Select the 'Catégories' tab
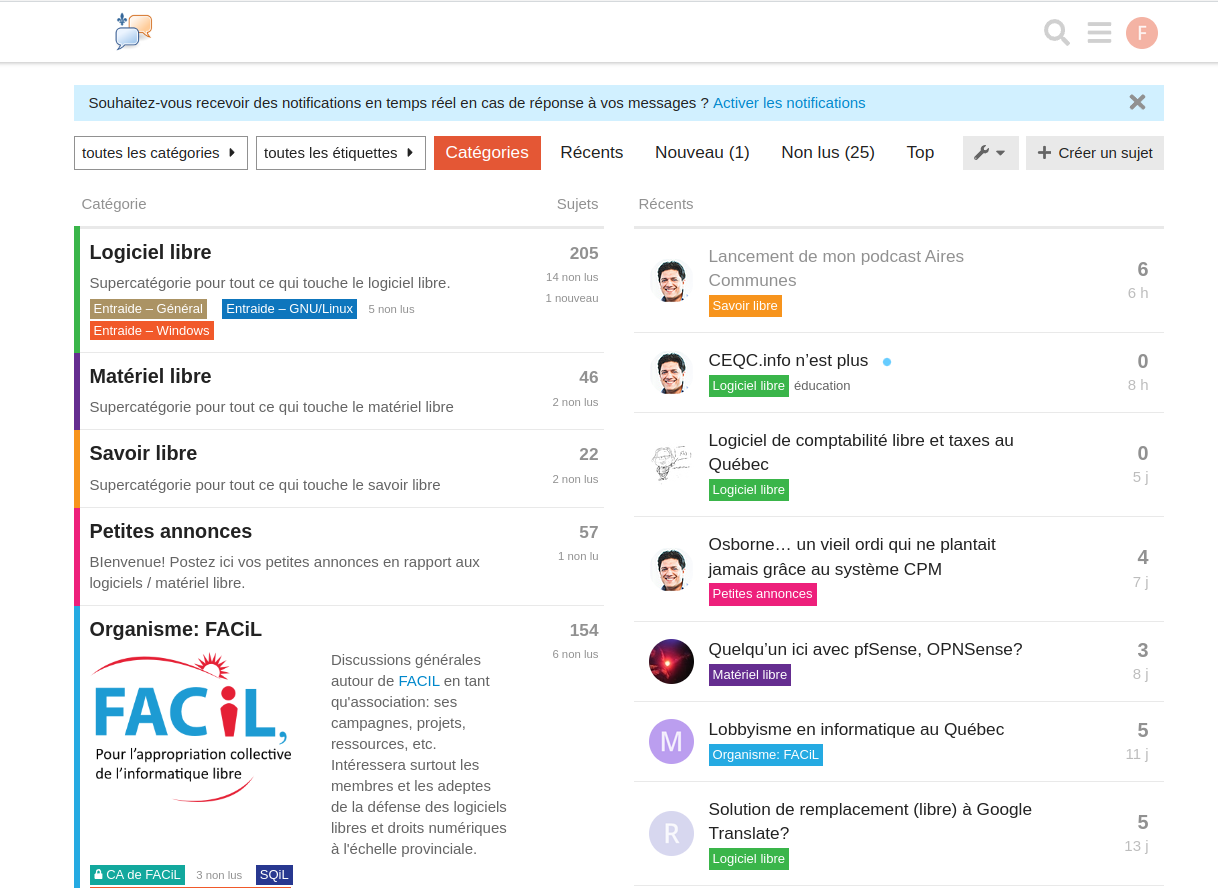This screenshot has width=1218, height=888. [487, 153]
